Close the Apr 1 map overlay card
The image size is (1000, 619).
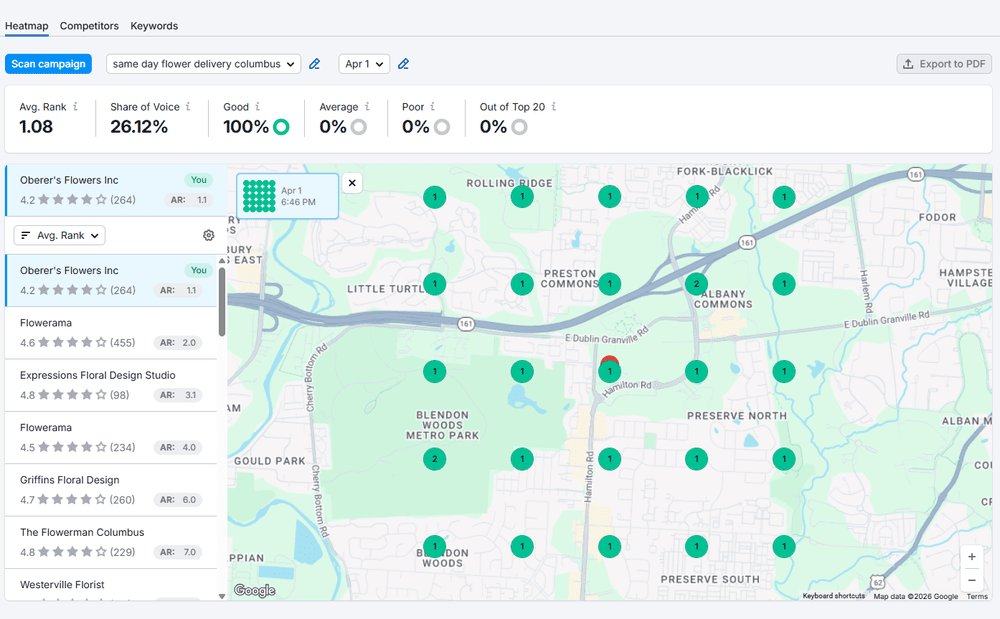tap(352, 183)
